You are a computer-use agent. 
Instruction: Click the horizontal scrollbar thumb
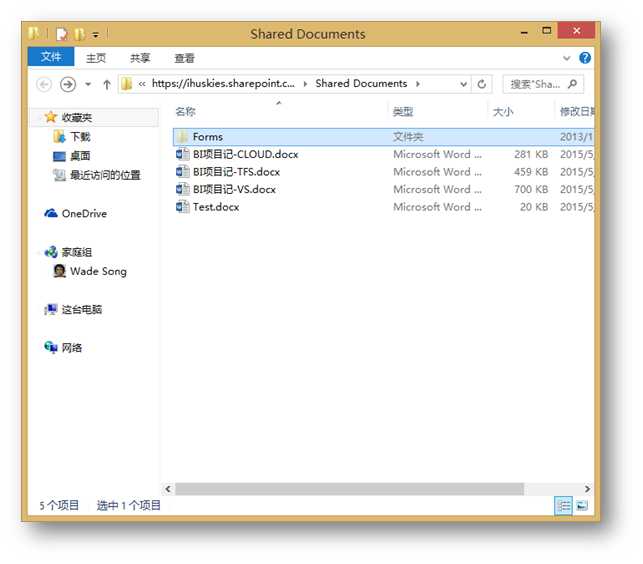point(349,489)
